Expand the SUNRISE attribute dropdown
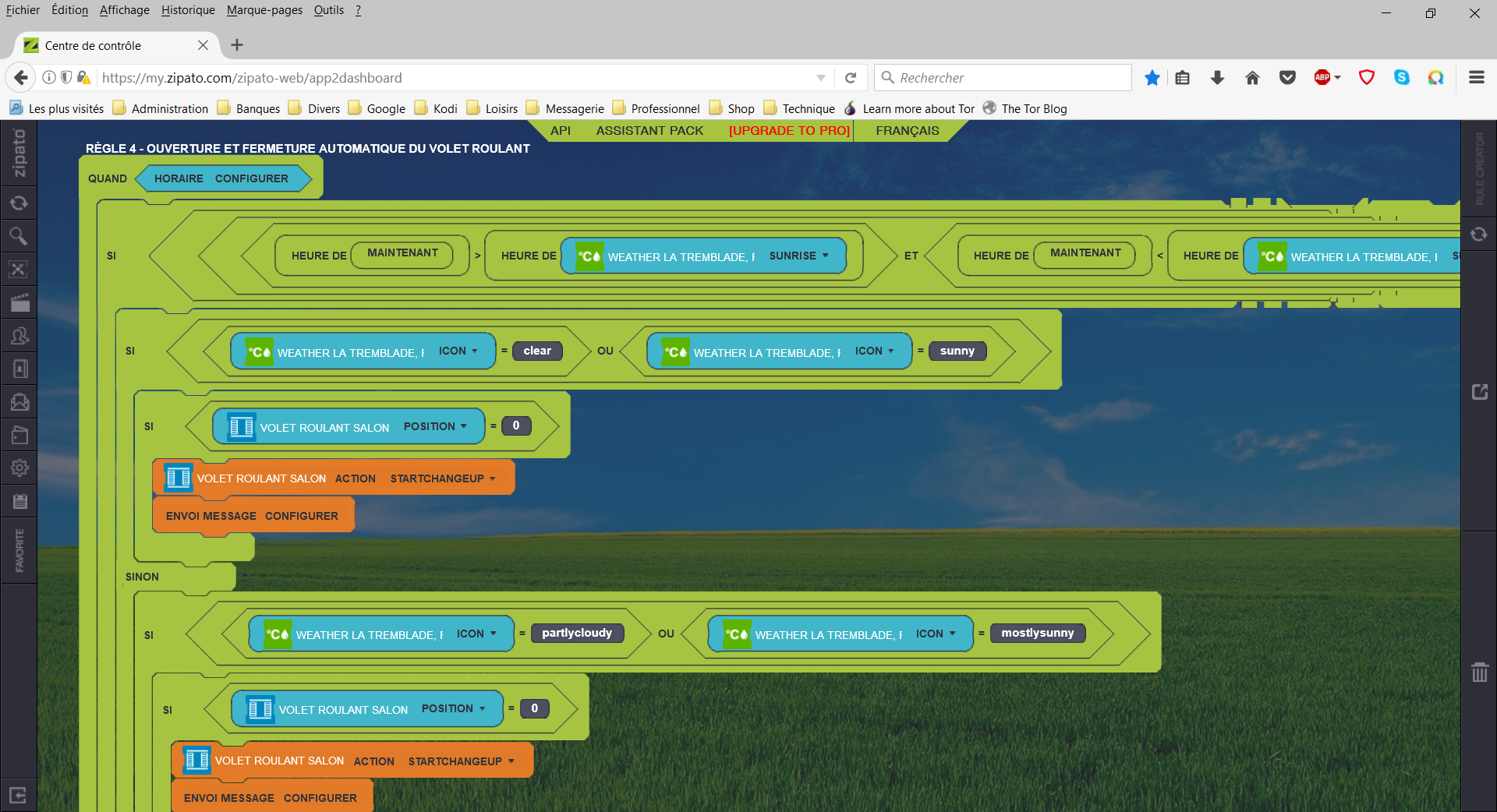 pyautogui.click(x=799, y=256)
